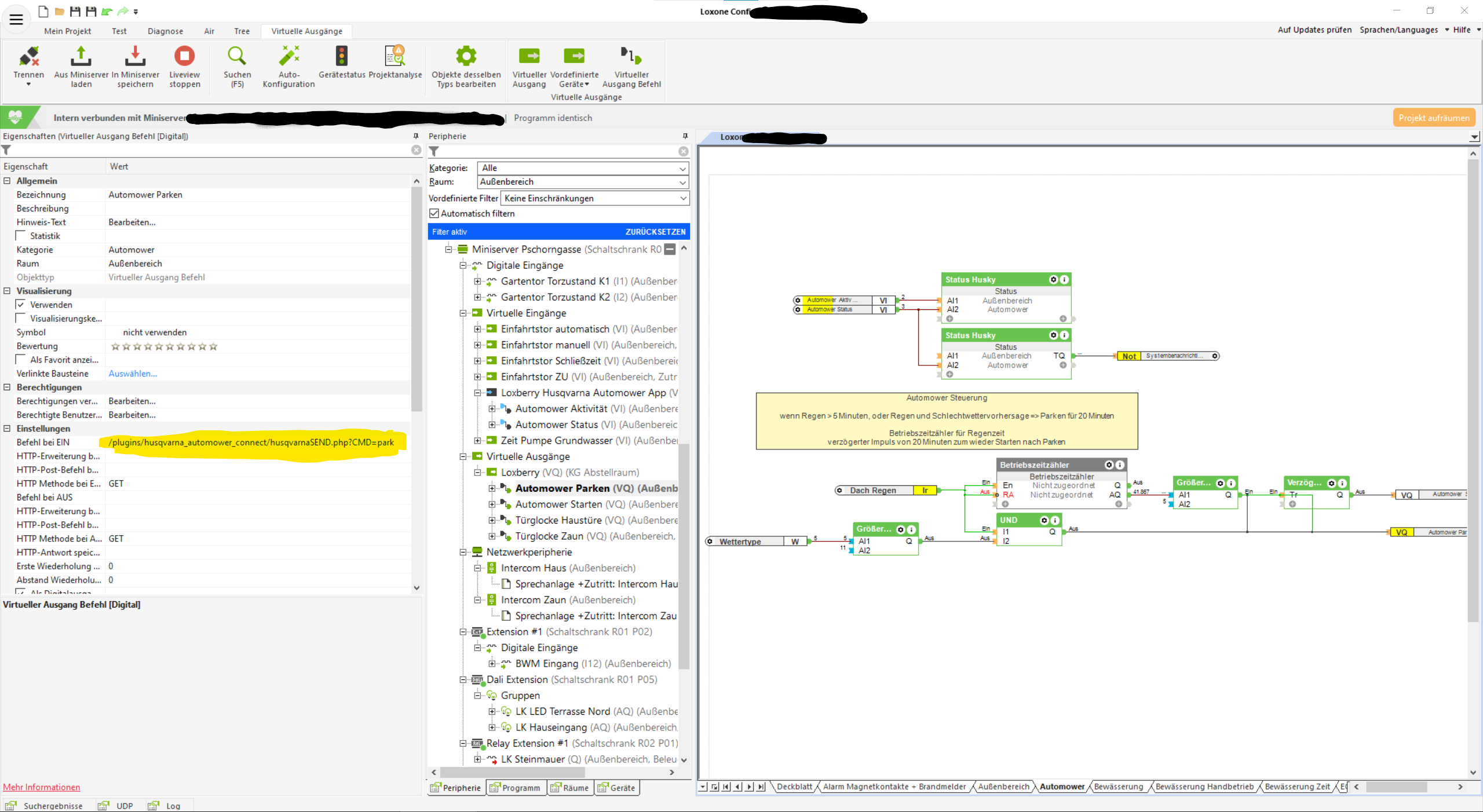Image resolution: width=1483 pixels, height=812 pixels.
Task: Click the Projekt aufräumen button
Action: click(x=1433, y=118)
